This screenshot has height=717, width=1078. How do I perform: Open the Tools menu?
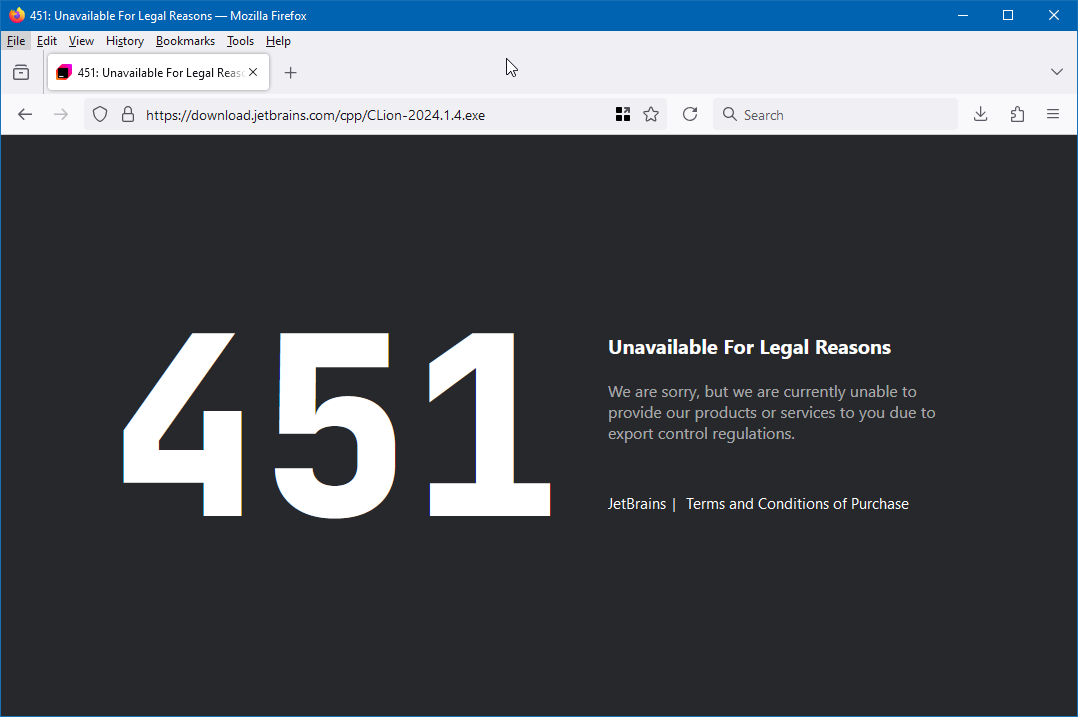tap(240, 41)
